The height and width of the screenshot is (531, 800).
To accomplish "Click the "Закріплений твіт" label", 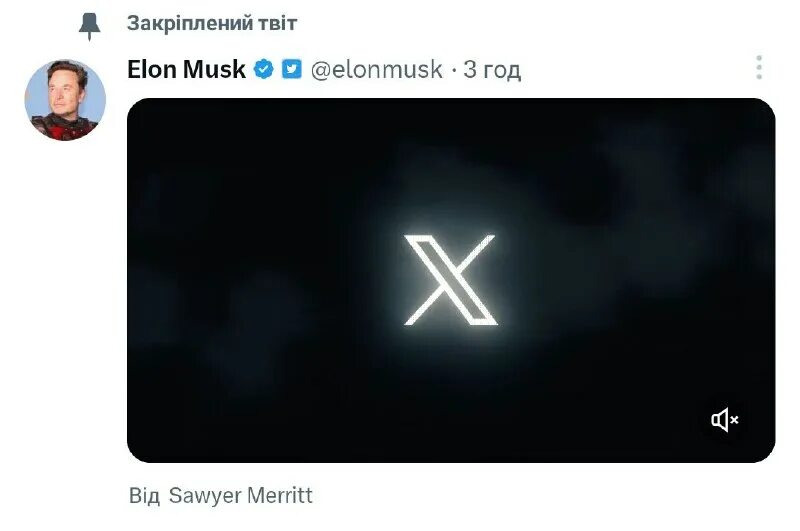I will point(212,23).
